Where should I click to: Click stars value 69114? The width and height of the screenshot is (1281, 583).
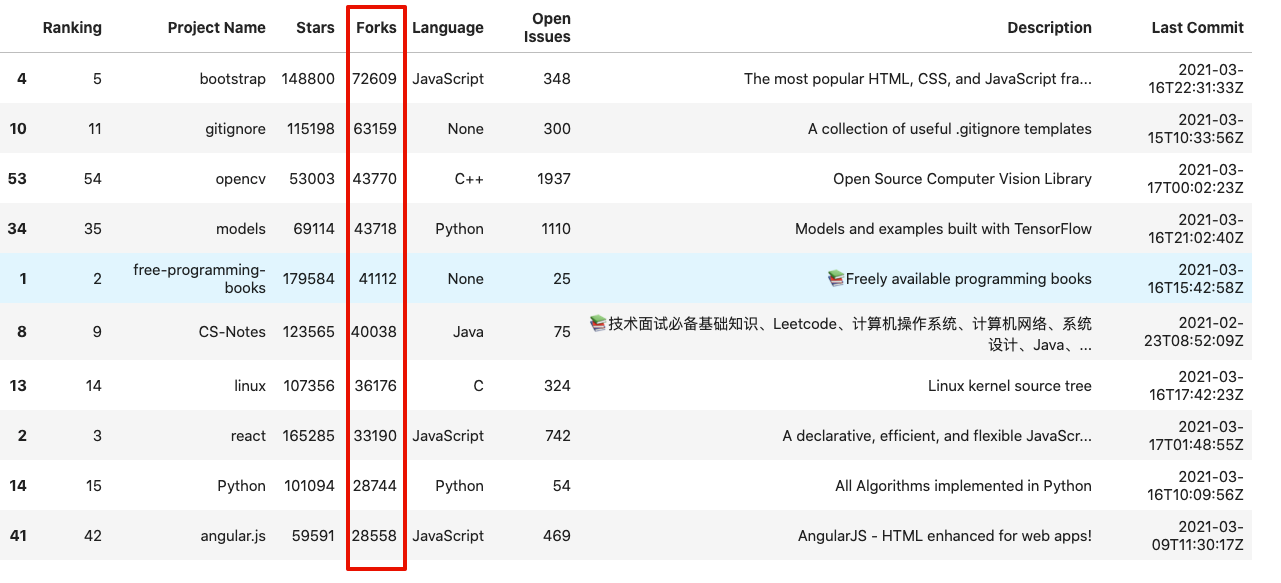tap(313, 229)
